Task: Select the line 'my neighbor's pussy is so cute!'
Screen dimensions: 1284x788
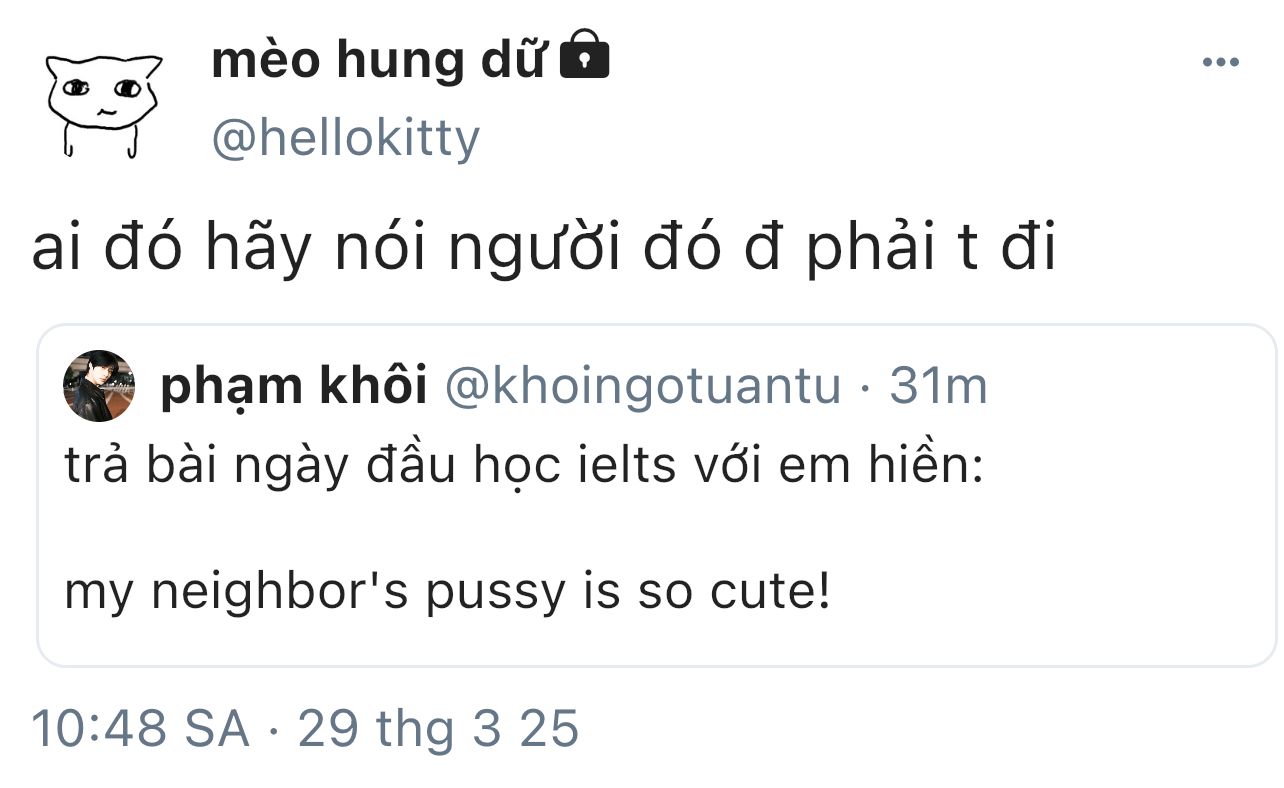Action: pyautogui.click(x=447, y=594)
